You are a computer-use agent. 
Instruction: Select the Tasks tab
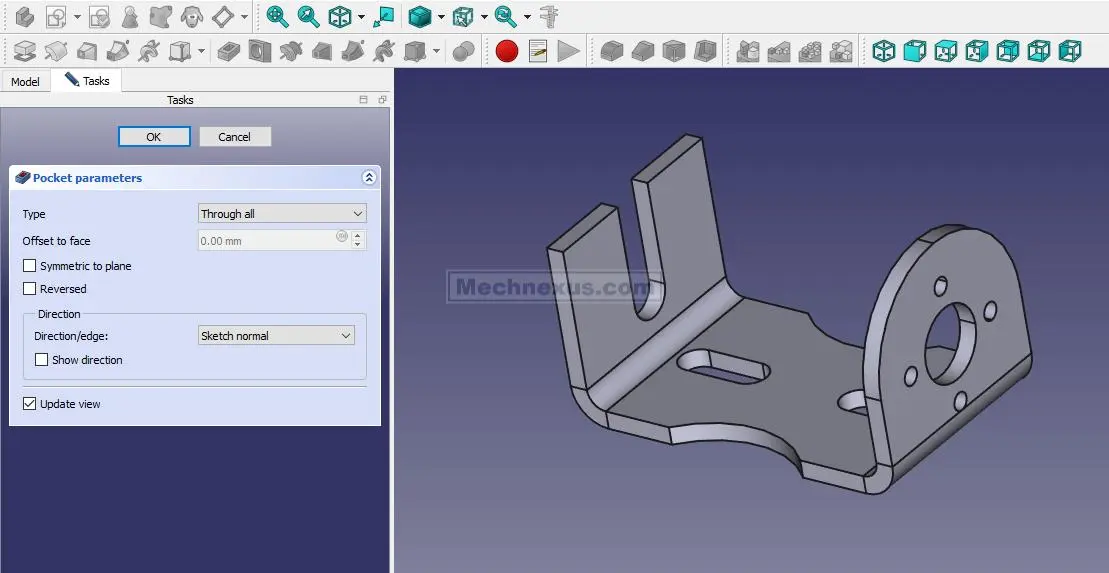click(87, 81)
